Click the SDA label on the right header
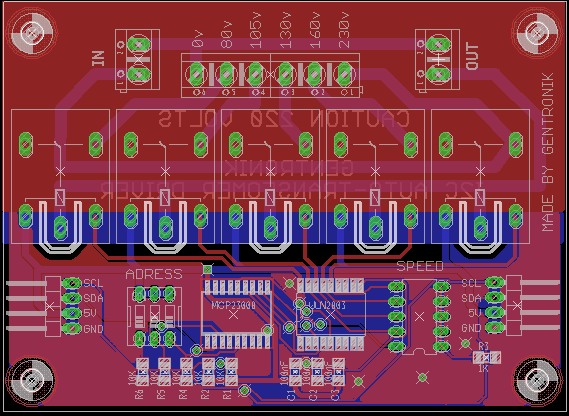569x416 pixels. [x=471, y=298]
